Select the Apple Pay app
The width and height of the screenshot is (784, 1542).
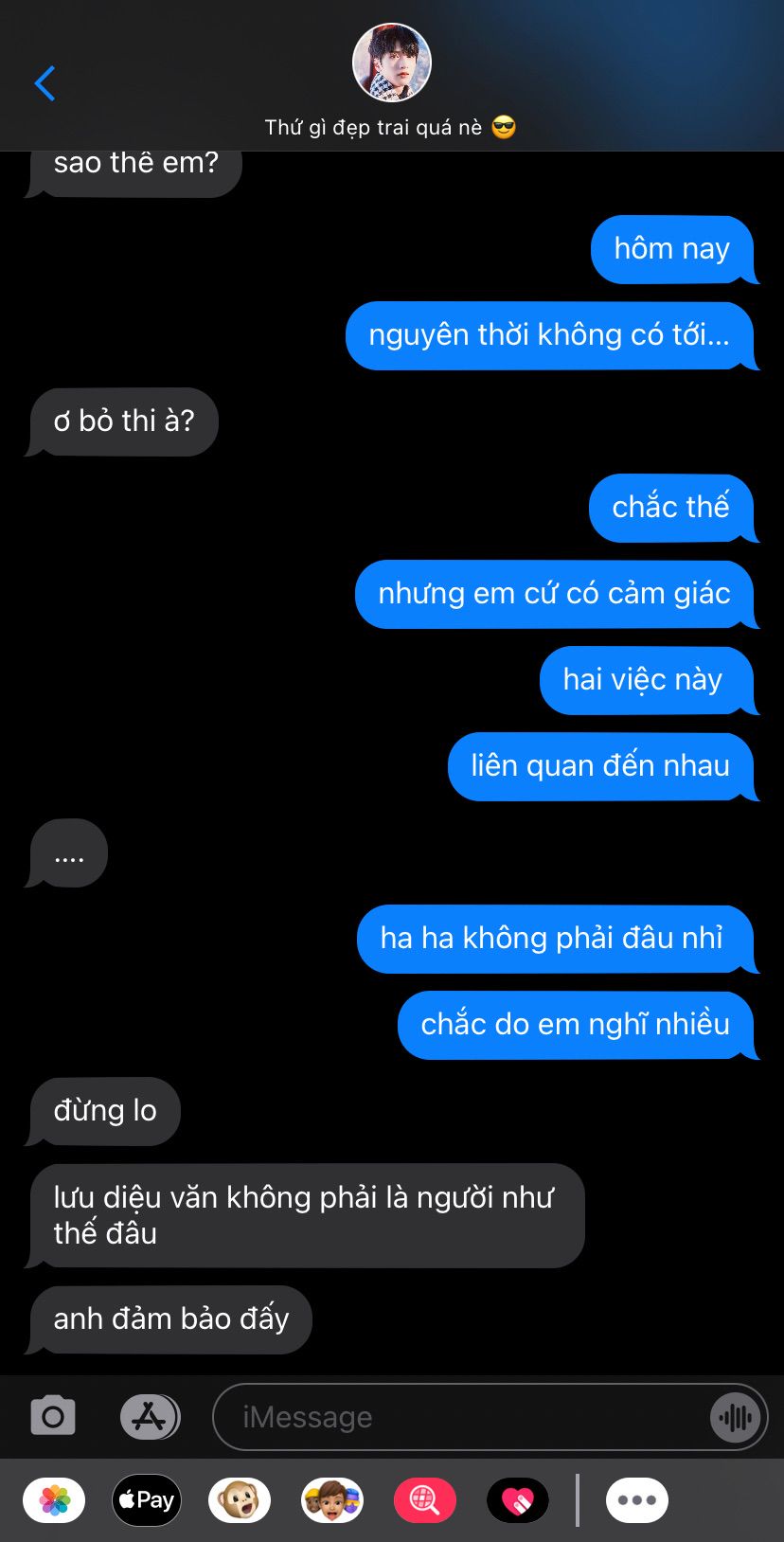pos(147,1500)
